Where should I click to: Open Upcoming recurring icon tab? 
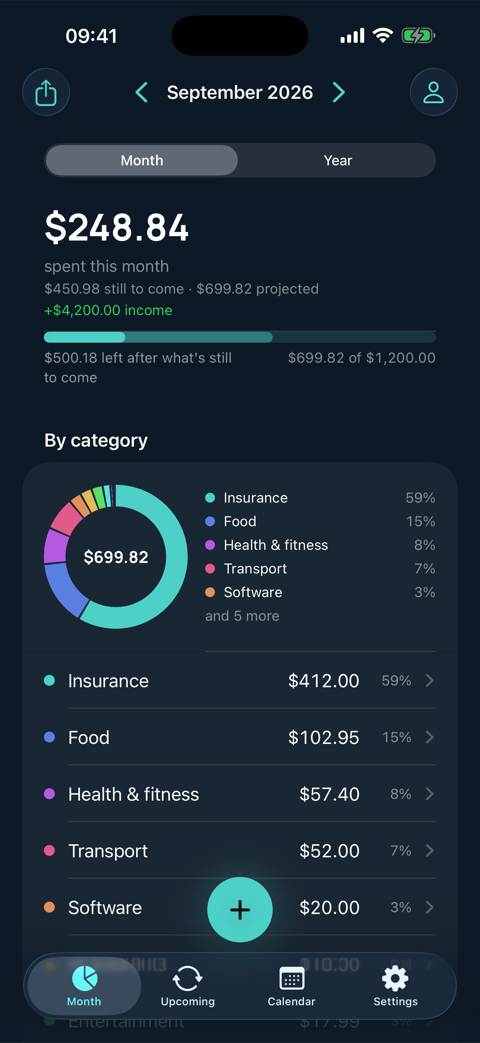(187, 986)
